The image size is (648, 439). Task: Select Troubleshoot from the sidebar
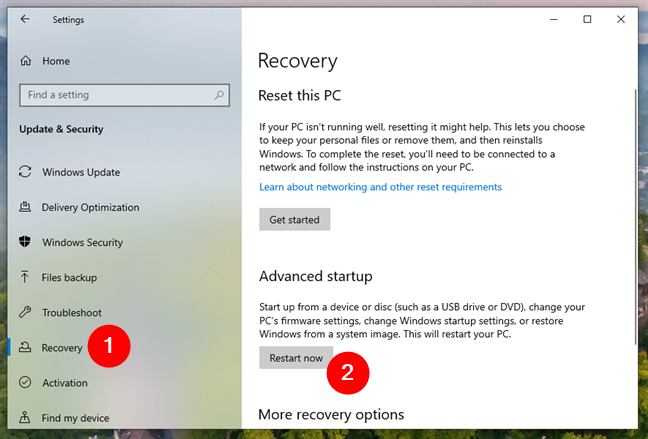[x=71, y=312]
